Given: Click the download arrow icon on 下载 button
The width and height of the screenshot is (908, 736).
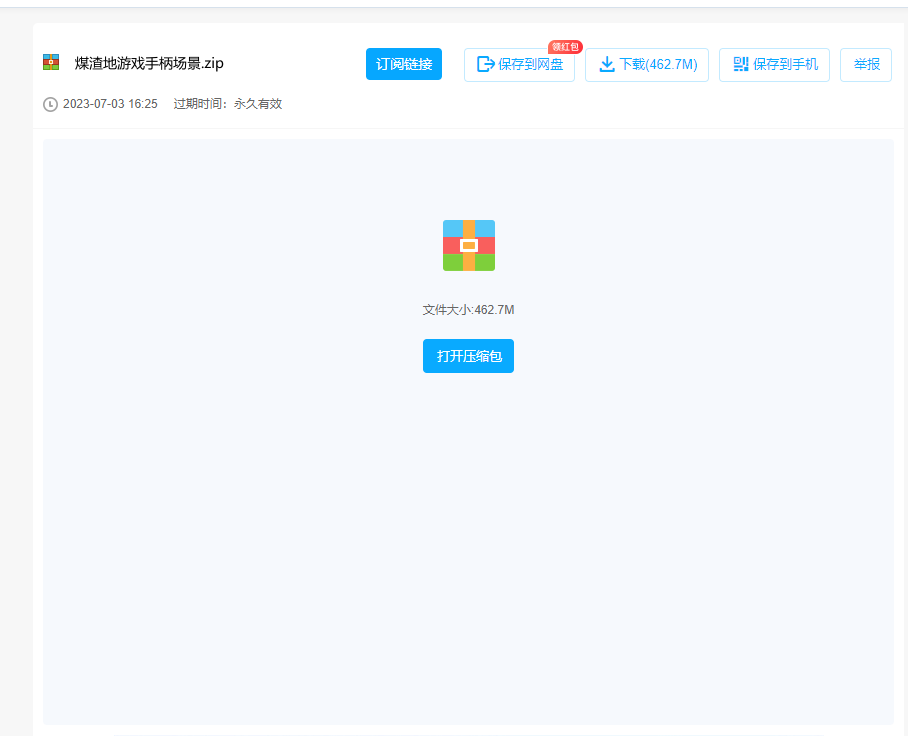Looking at the screenshot, I should tap(607, 63).
